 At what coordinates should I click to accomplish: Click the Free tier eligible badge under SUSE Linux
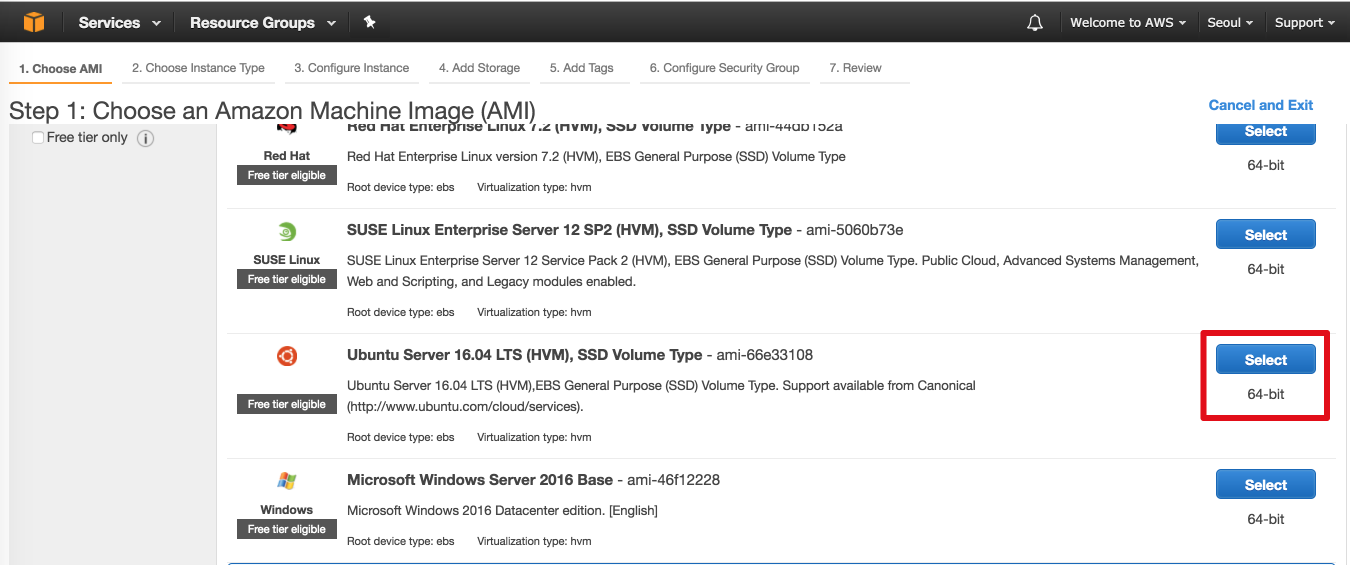point(287,279)
